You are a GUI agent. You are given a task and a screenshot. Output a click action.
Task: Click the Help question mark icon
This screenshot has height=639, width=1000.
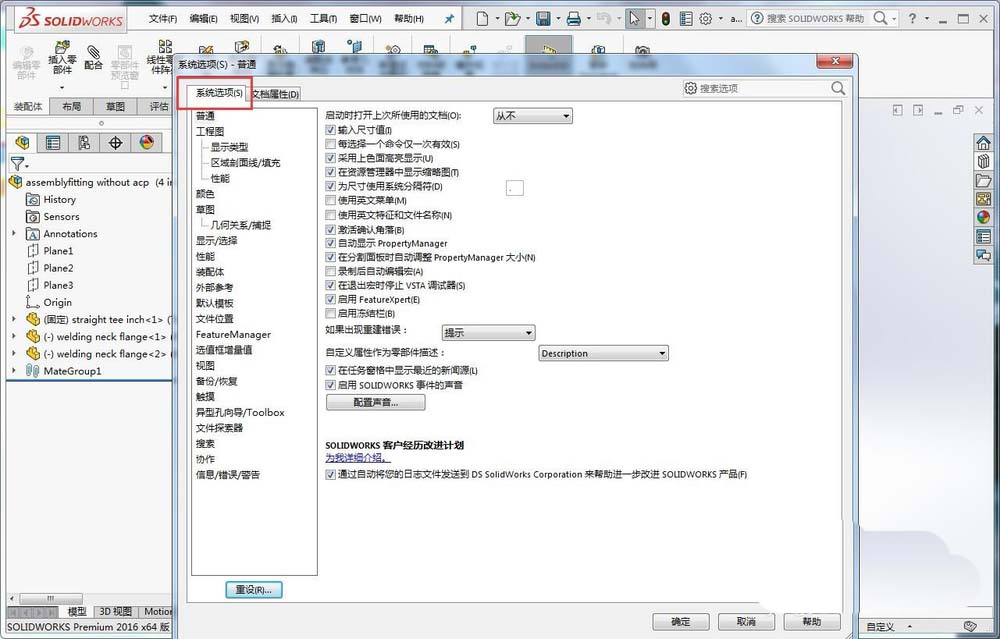(913, 18)
